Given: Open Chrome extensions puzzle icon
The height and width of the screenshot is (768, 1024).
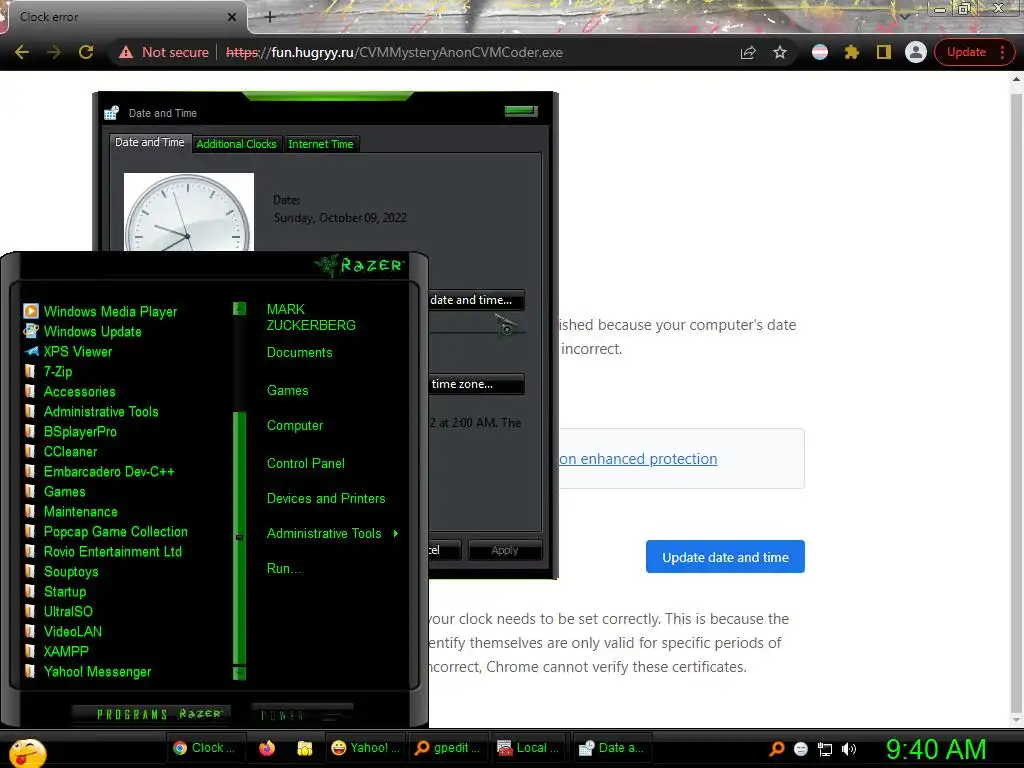Looking at the screenshot, I should (852, 52).
